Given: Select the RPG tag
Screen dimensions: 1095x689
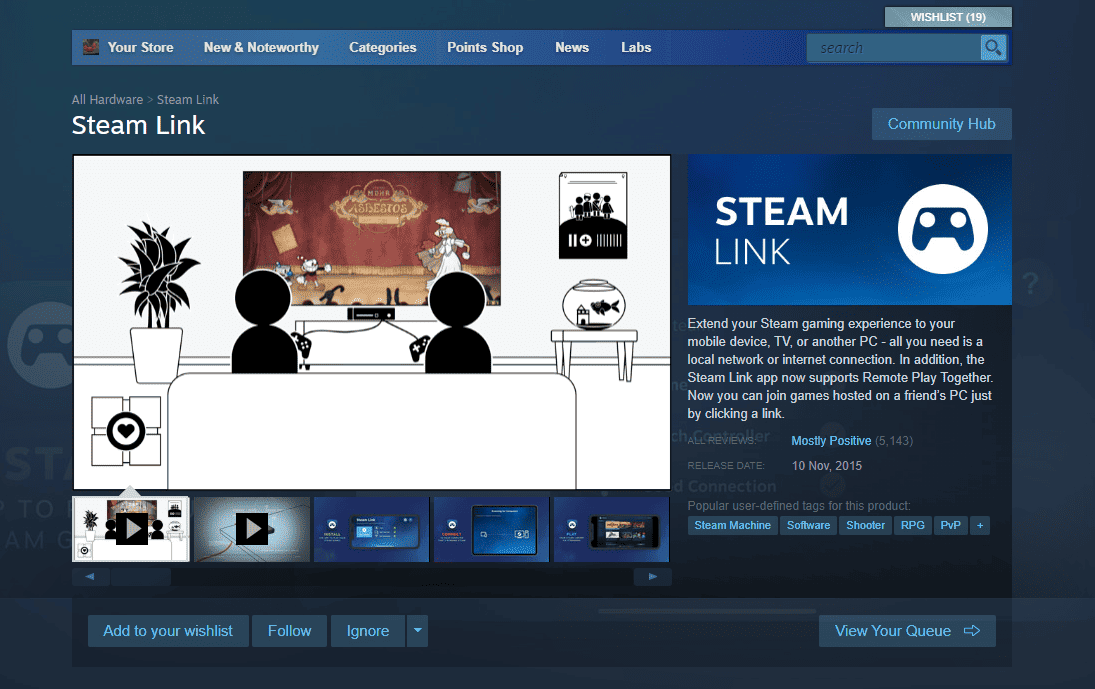Looking at the screenshot, I should coord(913,526).
